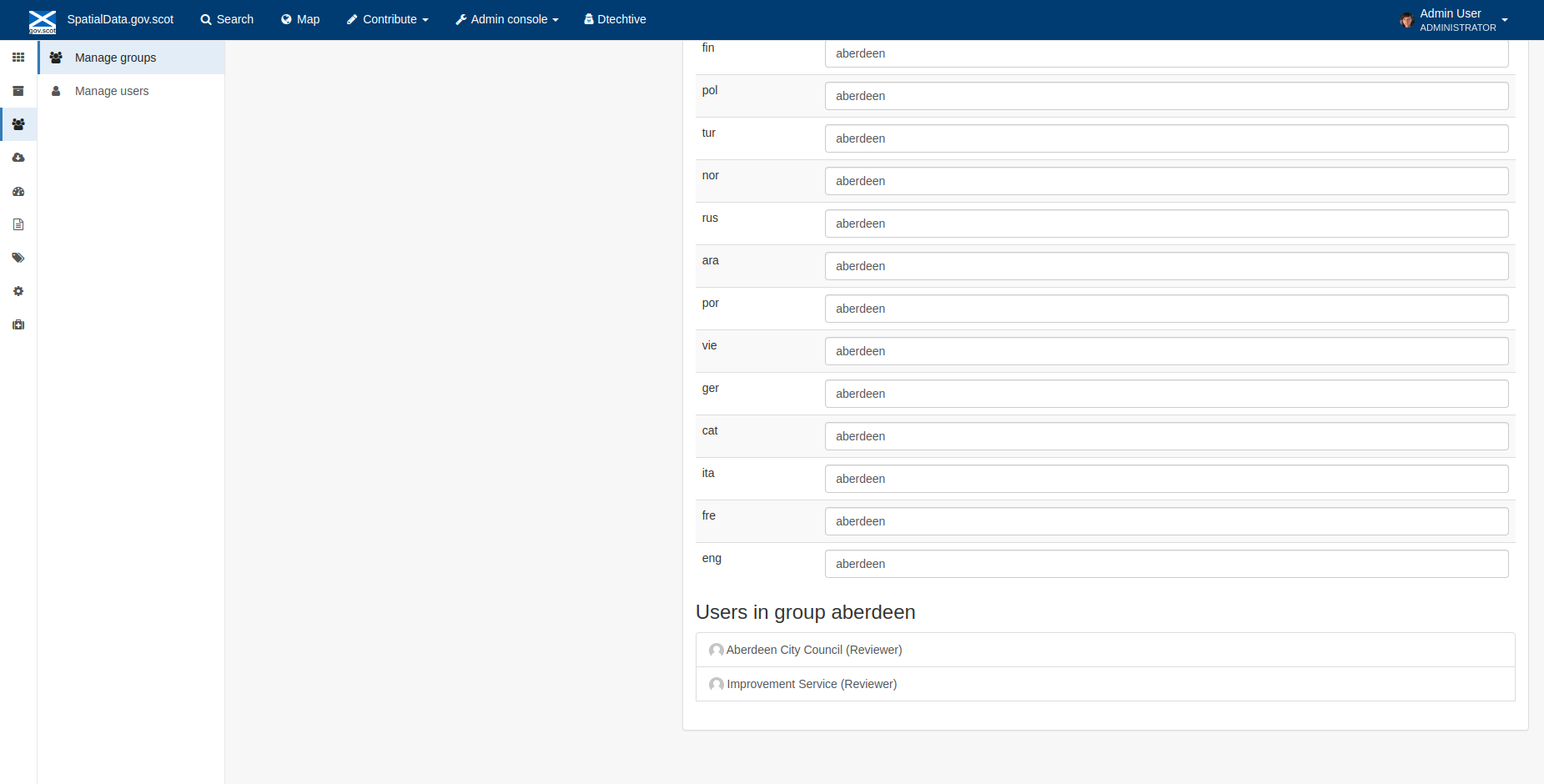Screen dimensions: 1544x784
Task: Expand the Admin console dropdown
Action: 507,19
